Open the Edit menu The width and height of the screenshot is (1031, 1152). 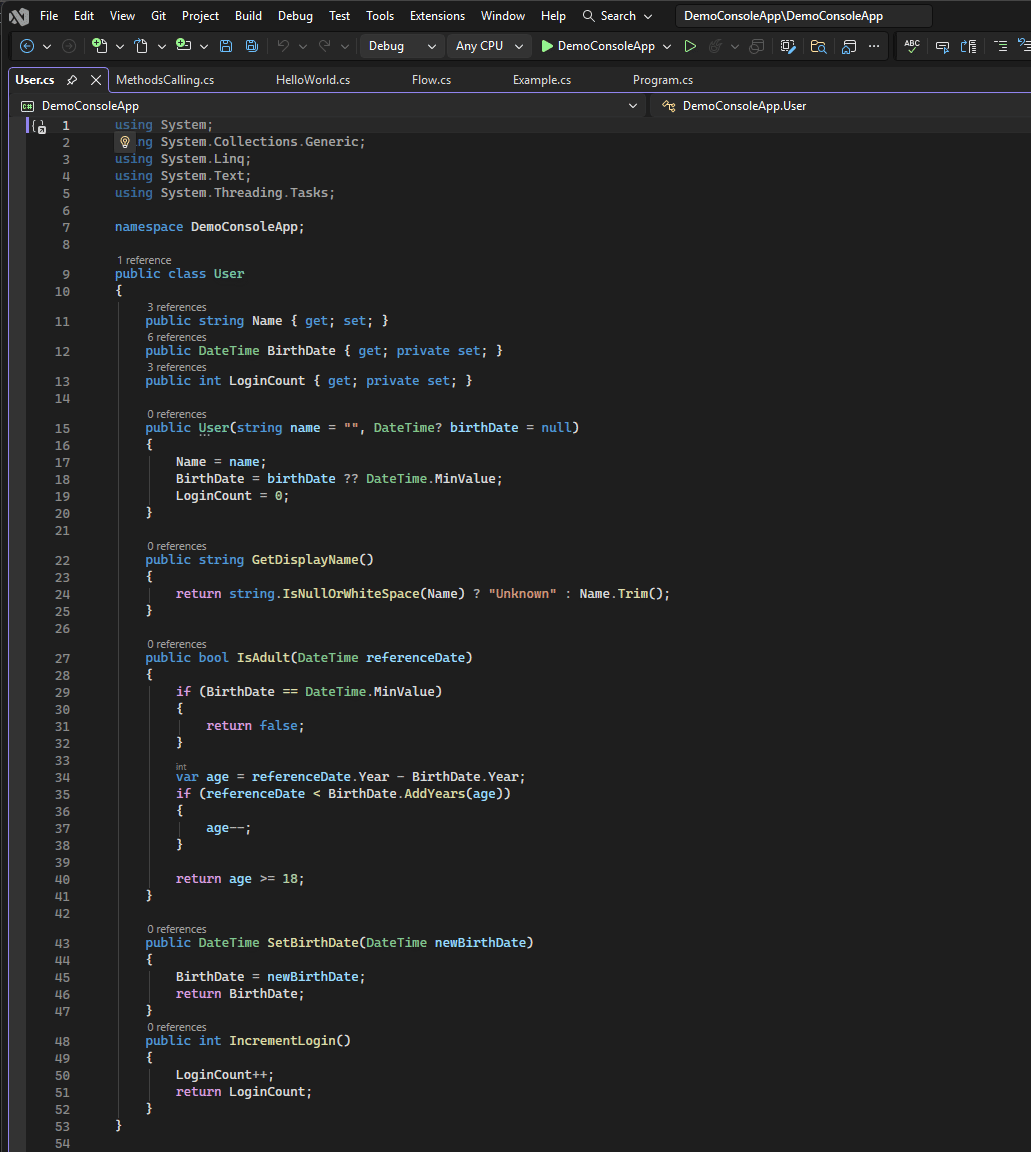coord(84,15)
